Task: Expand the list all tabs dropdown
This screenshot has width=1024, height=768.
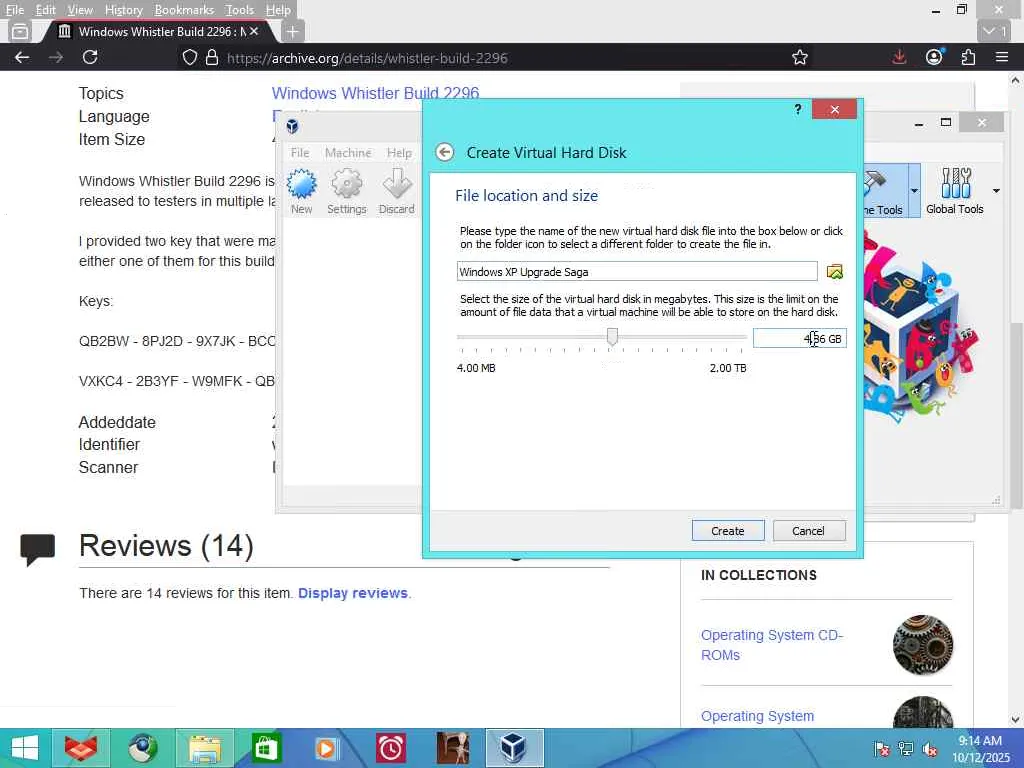Action: click(995, 31)
